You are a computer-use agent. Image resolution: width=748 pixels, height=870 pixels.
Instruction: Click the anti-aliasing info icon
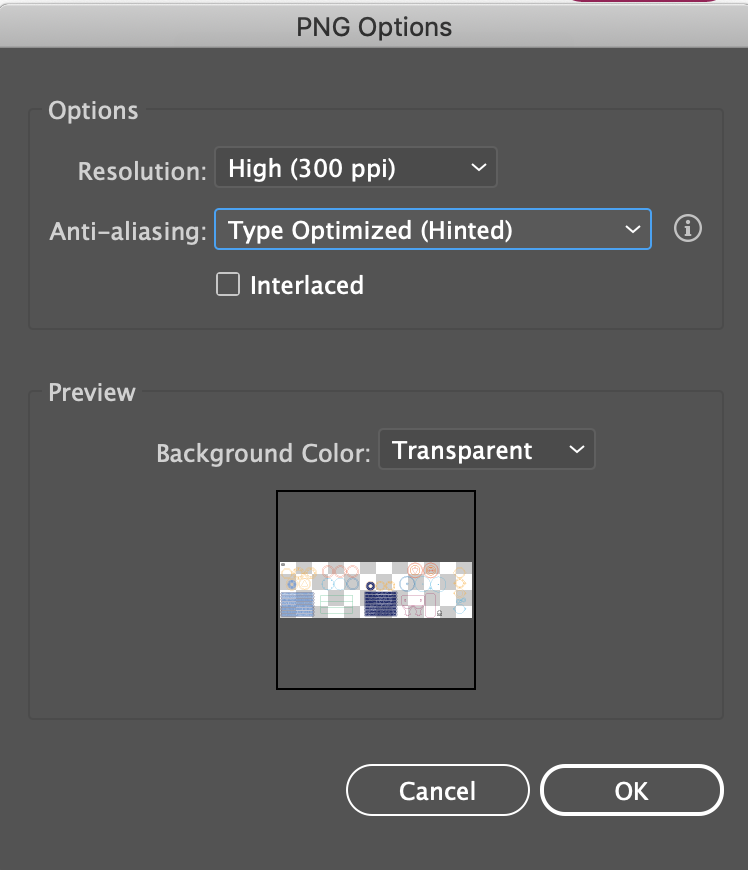[688, 229]
